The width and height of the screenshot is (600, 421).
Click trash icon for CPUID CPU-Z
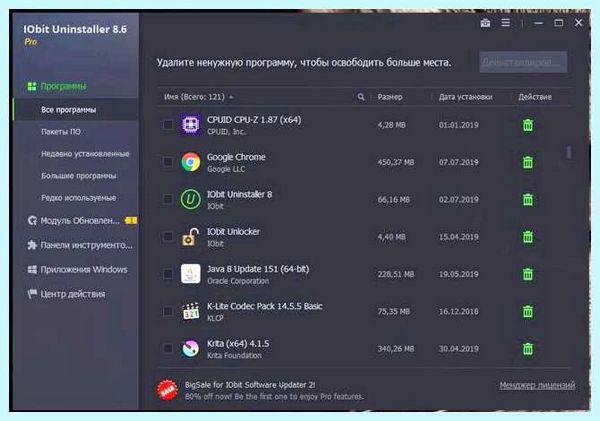point(528,125)
